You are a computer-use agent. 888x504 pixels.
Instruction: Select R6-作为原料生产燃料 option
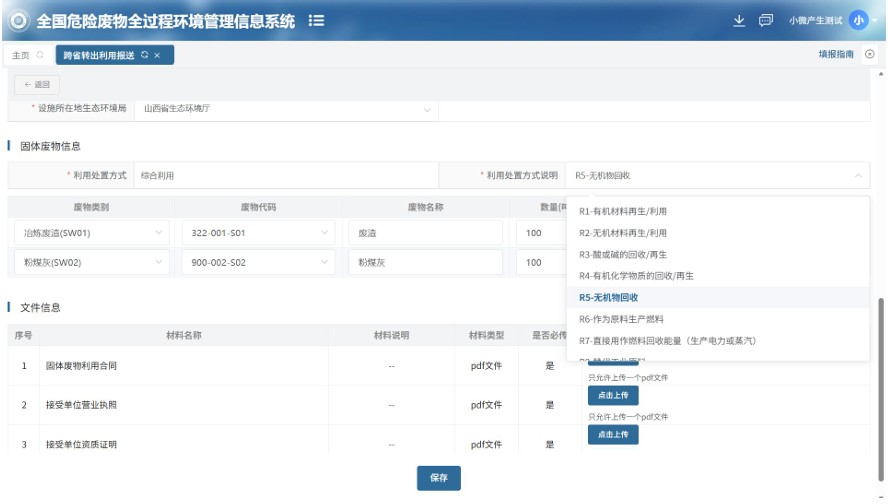pyautogui.click(x=718, y=319)
